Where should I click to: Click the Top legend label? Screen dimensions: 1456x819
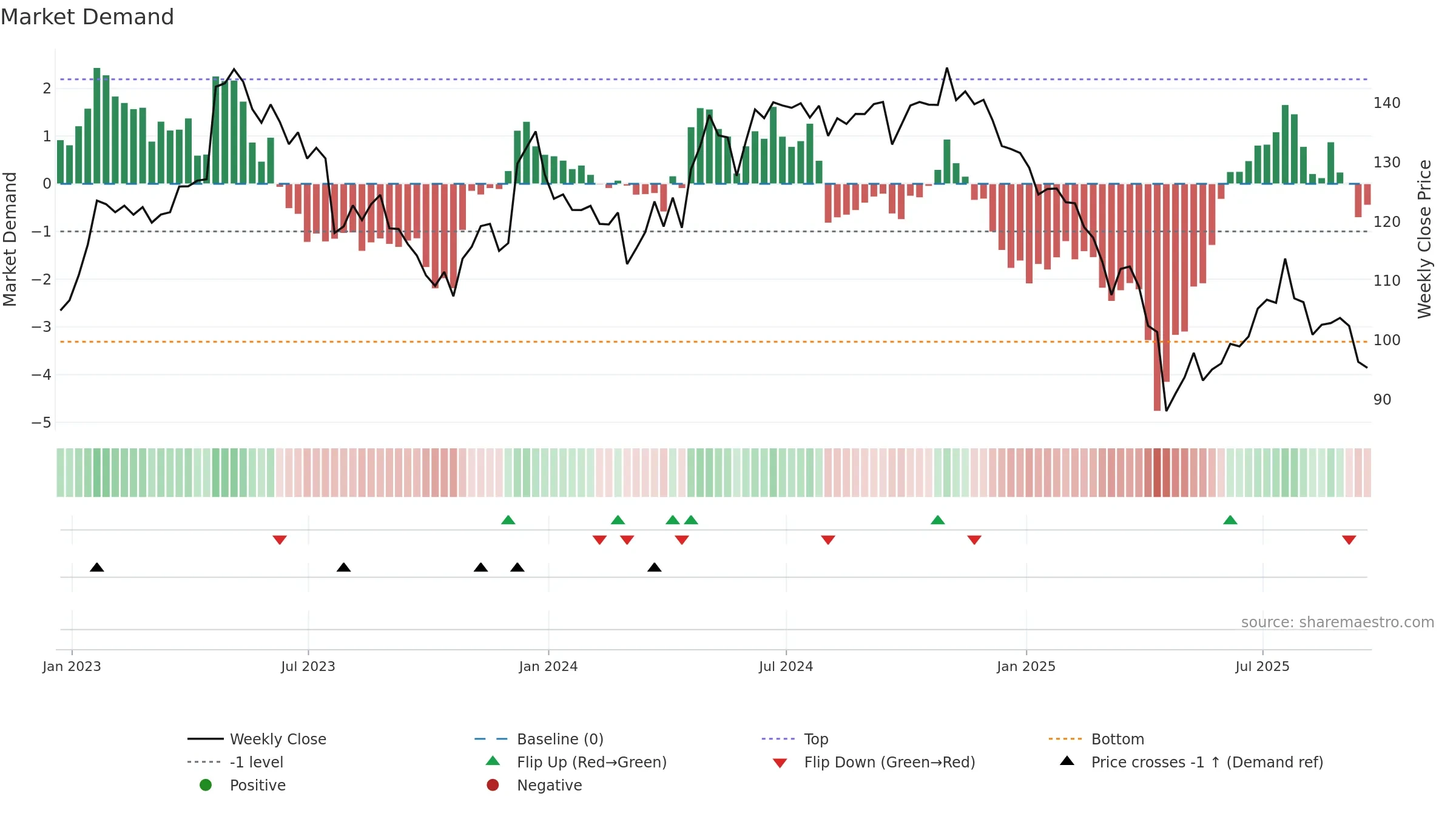point(816,739)
